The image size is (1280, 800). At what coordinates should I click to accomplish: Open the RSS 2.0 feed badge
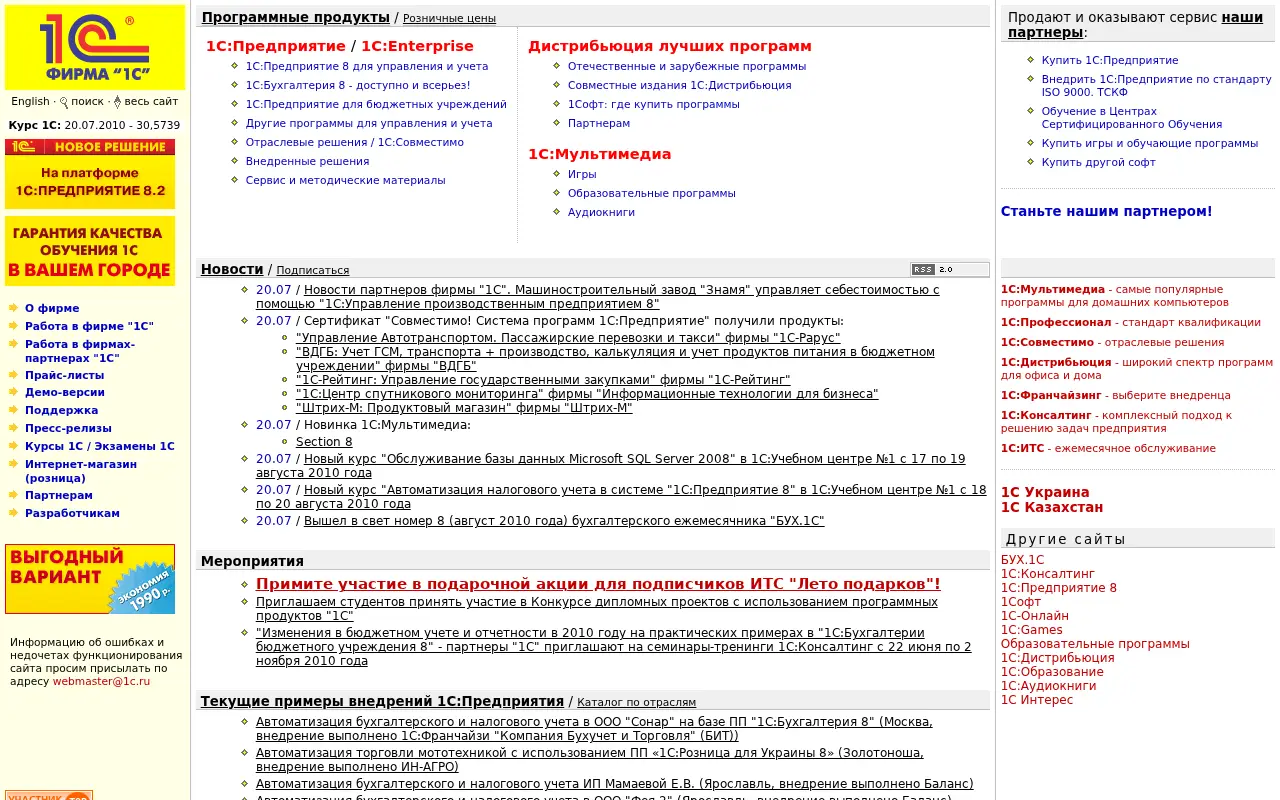[x=949, y=269]
